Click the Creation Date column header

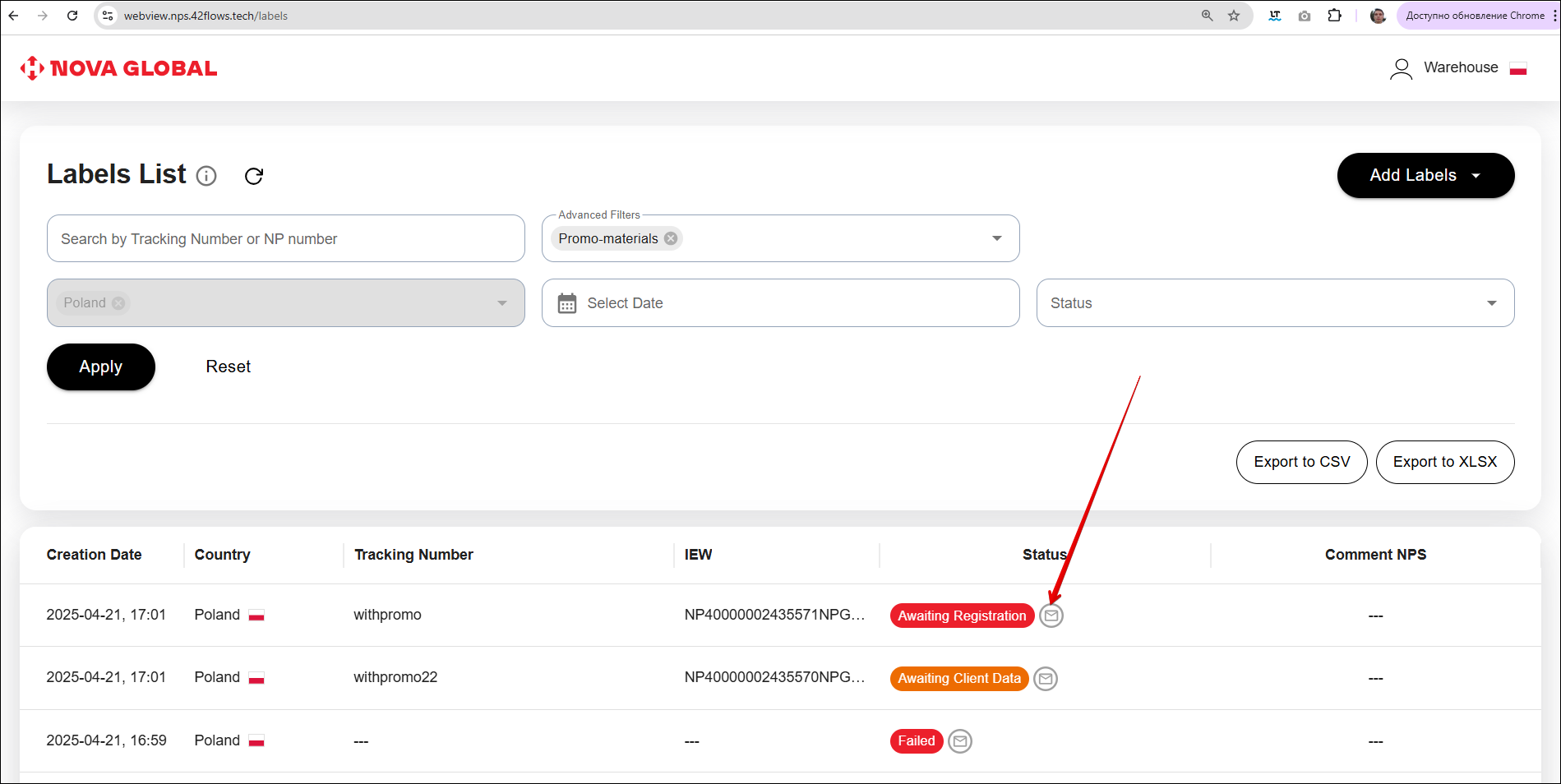pos(94,555)
